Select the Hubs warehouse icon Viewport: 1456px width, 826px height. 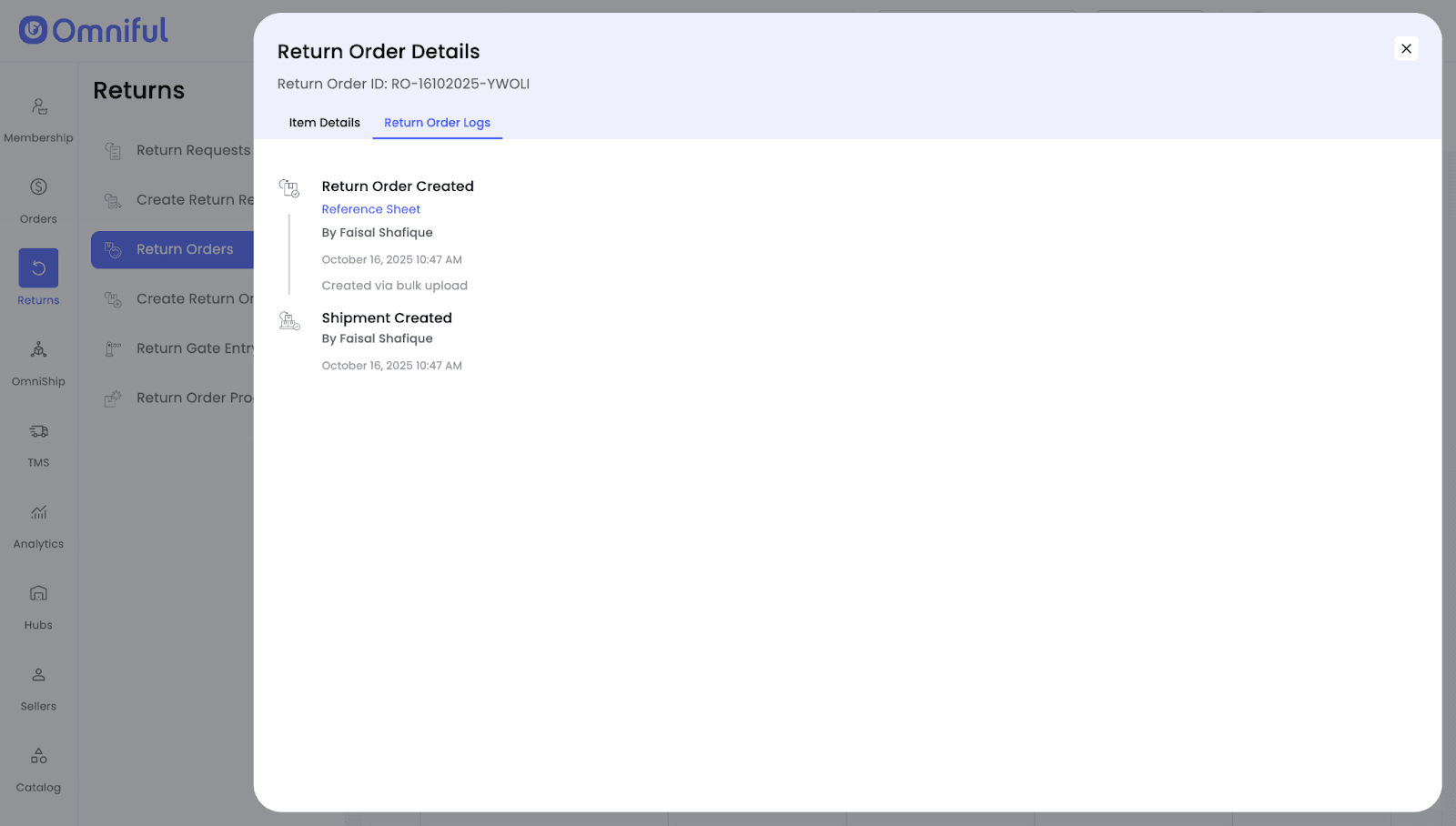click(38, 593)
